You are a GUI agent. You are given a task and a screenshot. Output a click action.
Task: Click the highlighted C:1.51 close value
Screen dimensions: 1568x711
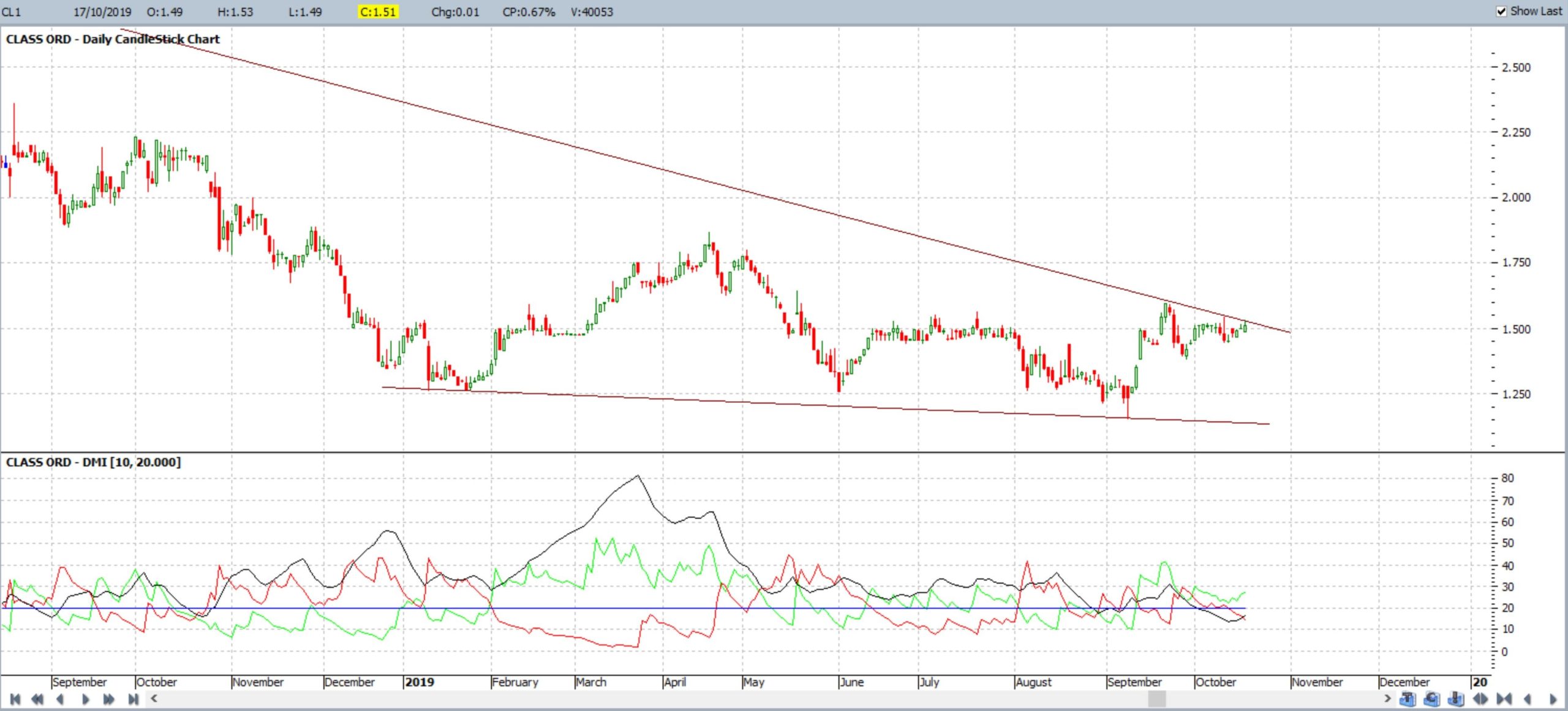point(378,12)
